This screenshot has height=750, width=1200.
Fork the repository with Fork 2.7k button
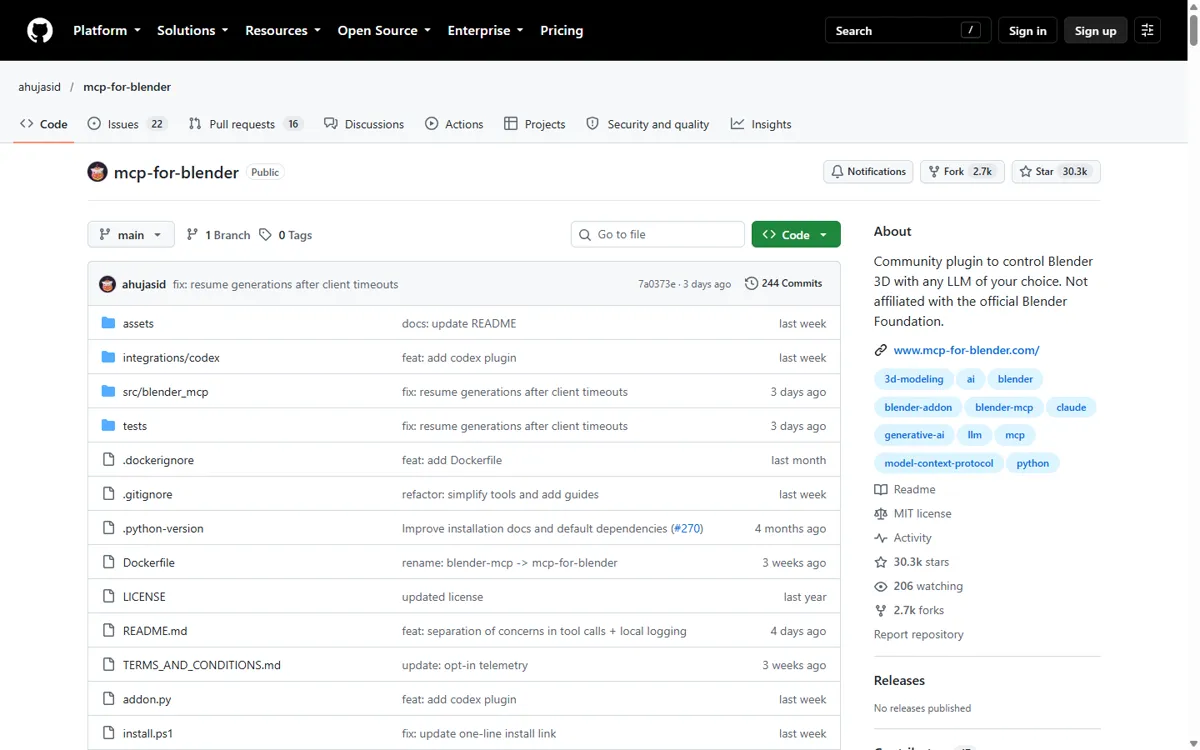[x=961, y=172]
